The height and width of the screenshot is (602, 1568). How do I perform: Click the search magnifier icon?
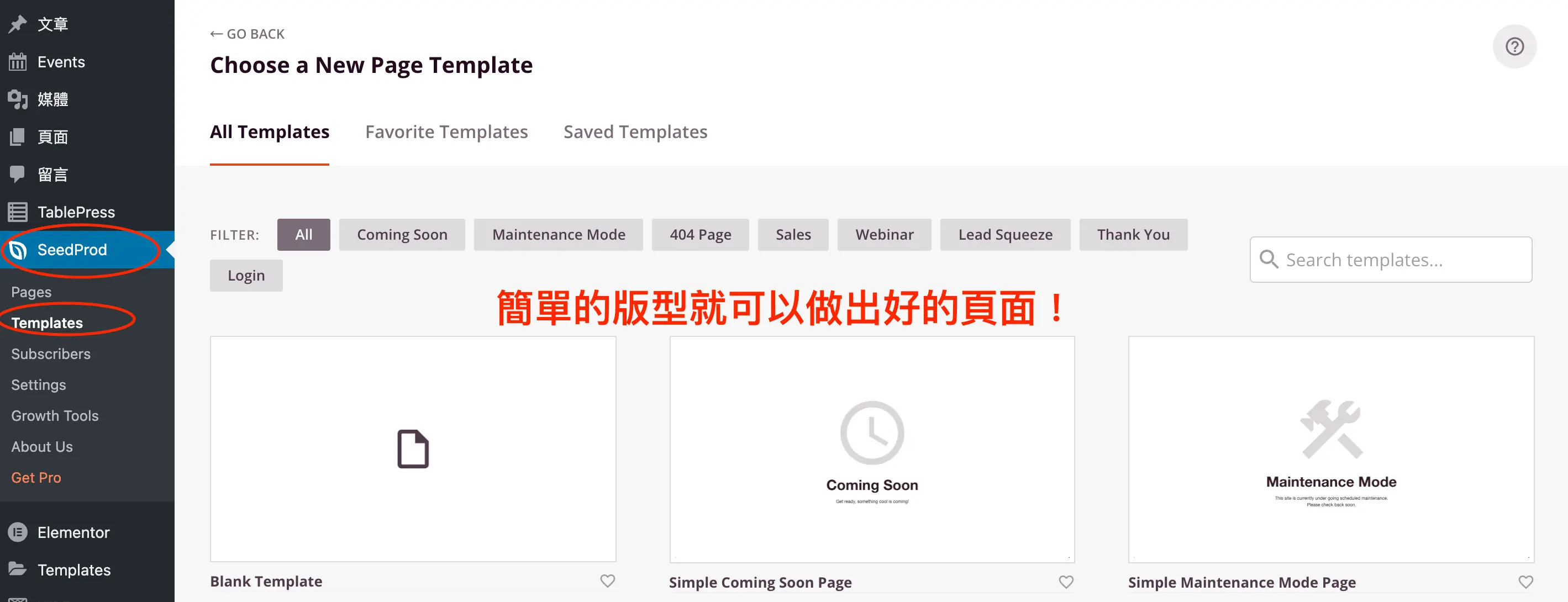click(1268, 260)
